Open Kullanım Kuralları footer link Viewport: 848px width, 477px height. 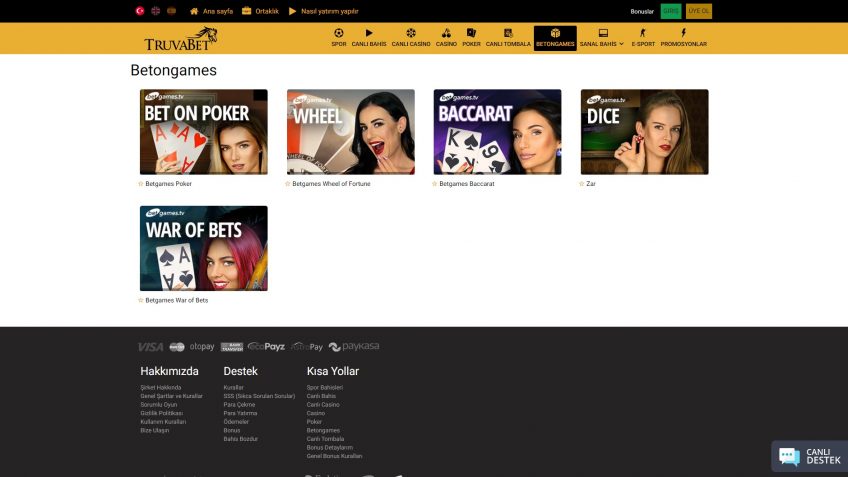(x=163, y=422)
